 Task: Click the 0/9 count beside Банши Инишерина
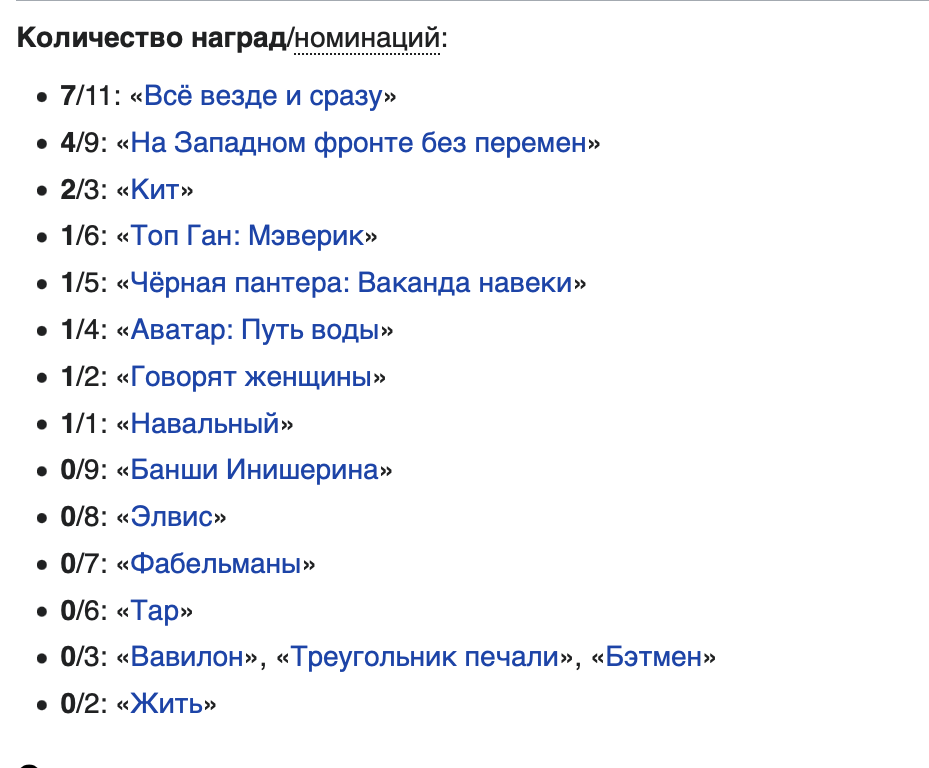click(x=82, y=470)
